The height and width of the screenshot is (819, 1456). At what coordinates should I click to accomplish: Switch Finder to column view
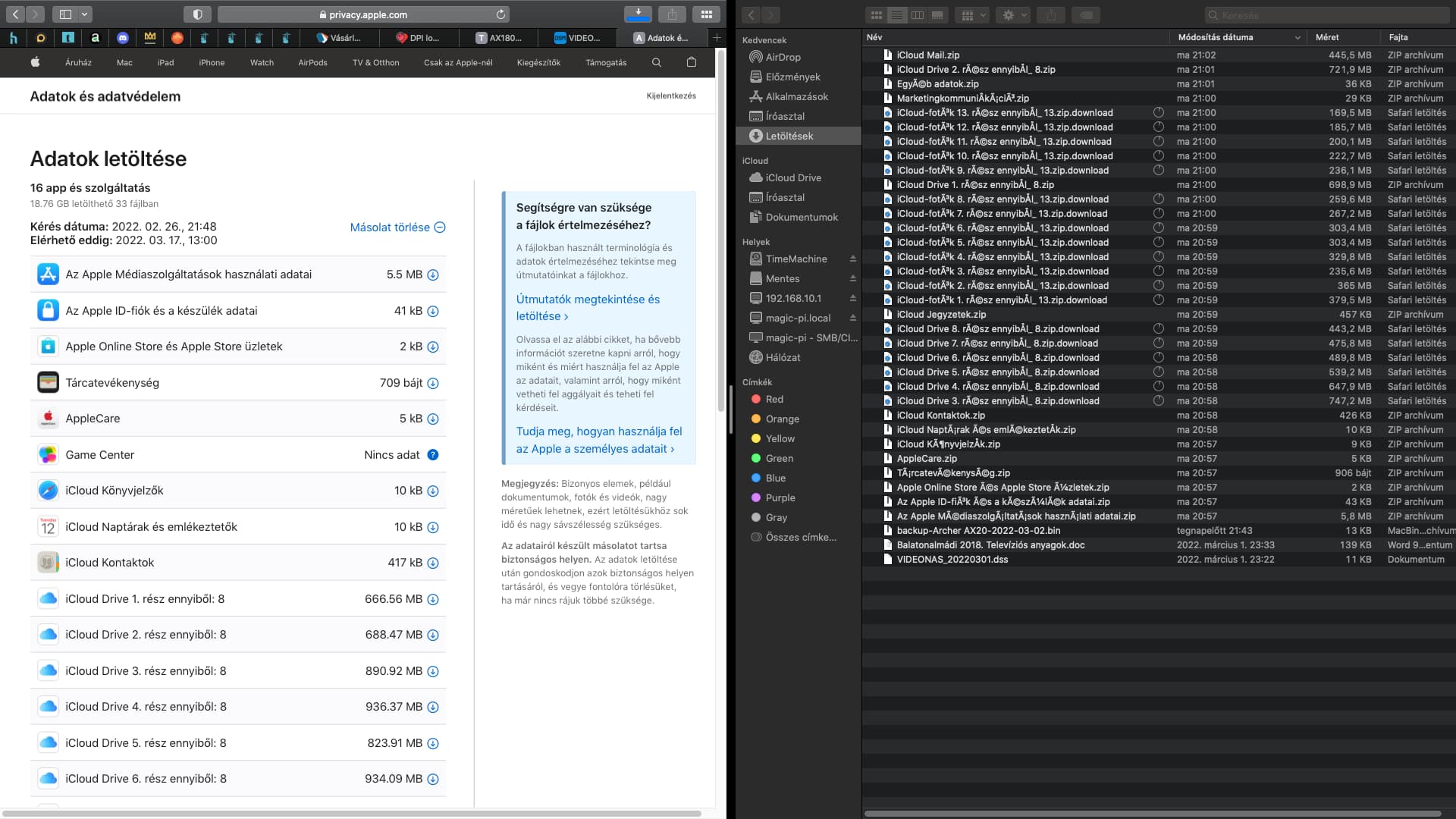pyautogui.click(x=918, y=15)
